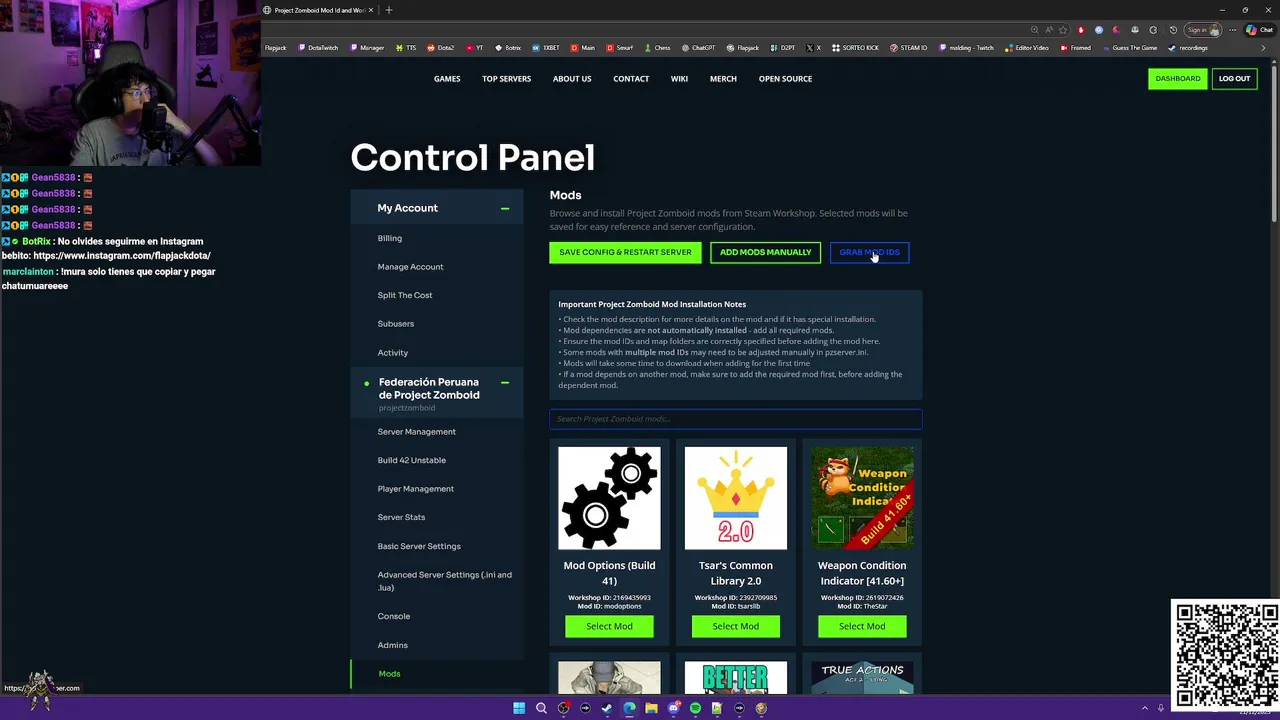Open Spotify from the taskbar

tap(695, 708)
